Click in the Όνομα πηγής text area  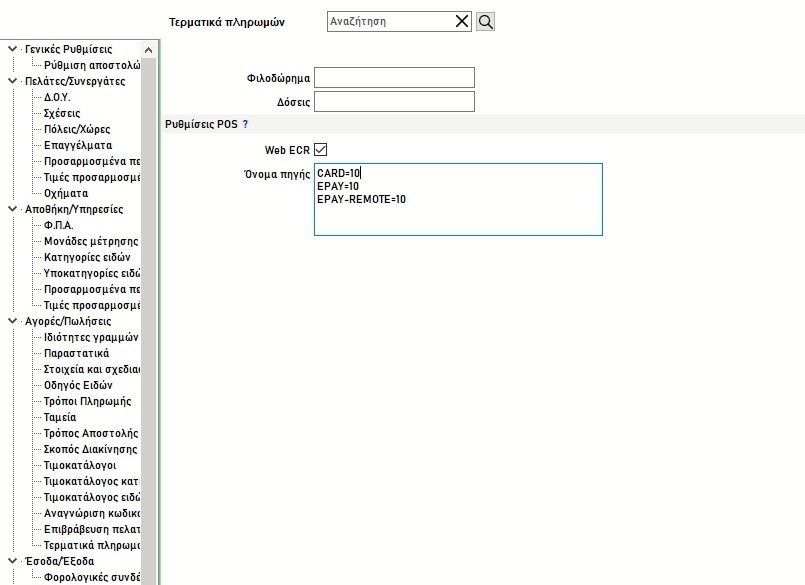click(x=458, y=200)
